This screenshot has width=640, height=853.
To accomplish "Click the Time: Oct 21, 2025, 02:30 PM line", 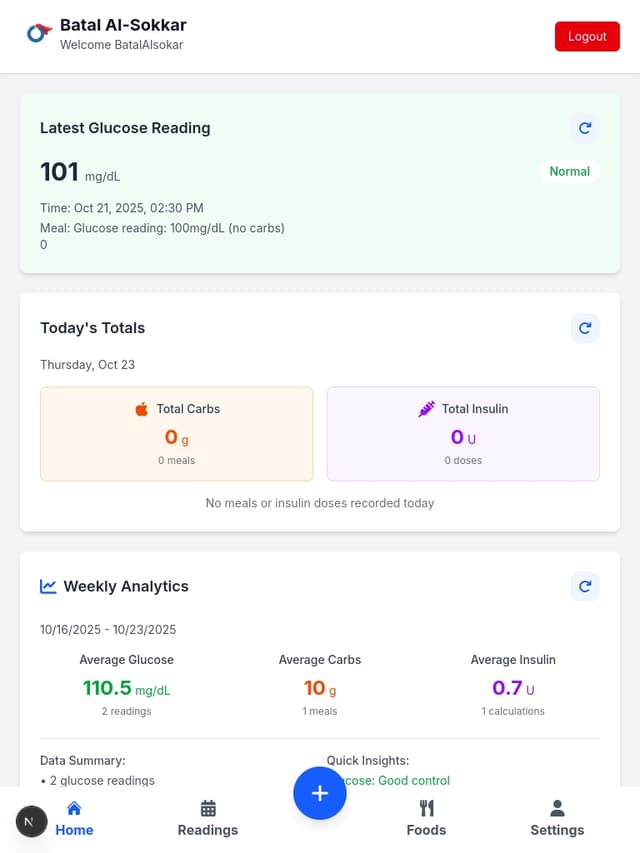I will [122, 208].
